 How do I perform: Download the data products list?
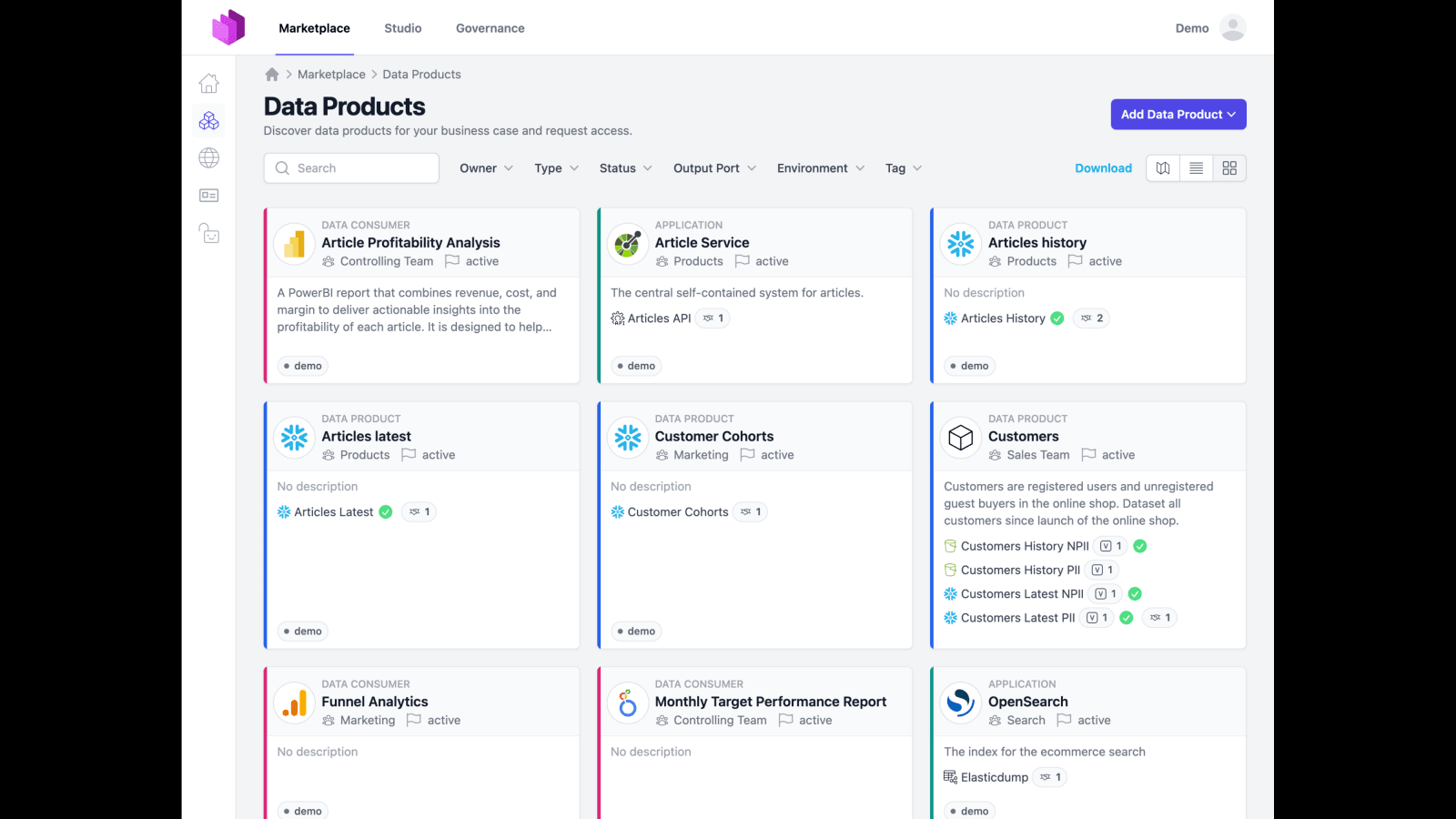point(1103,168)
